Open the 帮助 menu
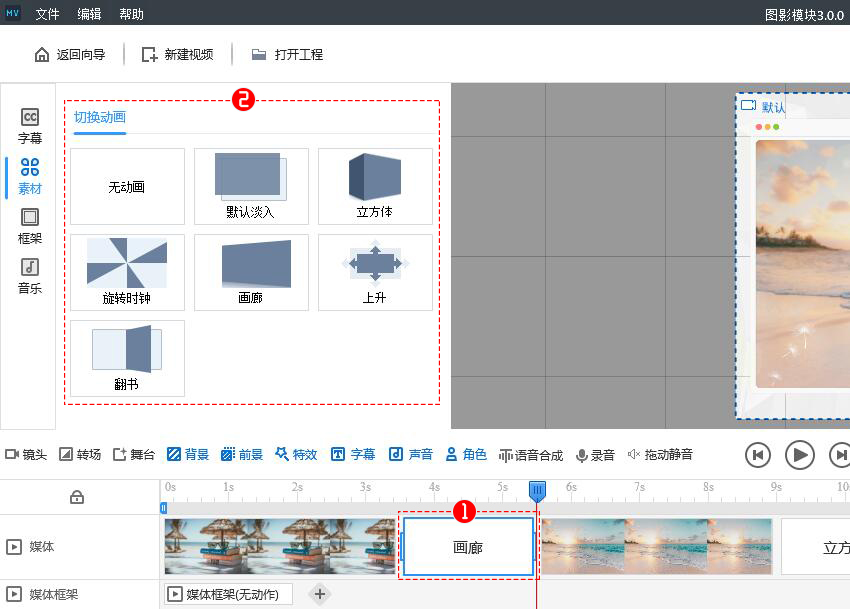This screenshot has width=850, height=609. tap(131, 14)
